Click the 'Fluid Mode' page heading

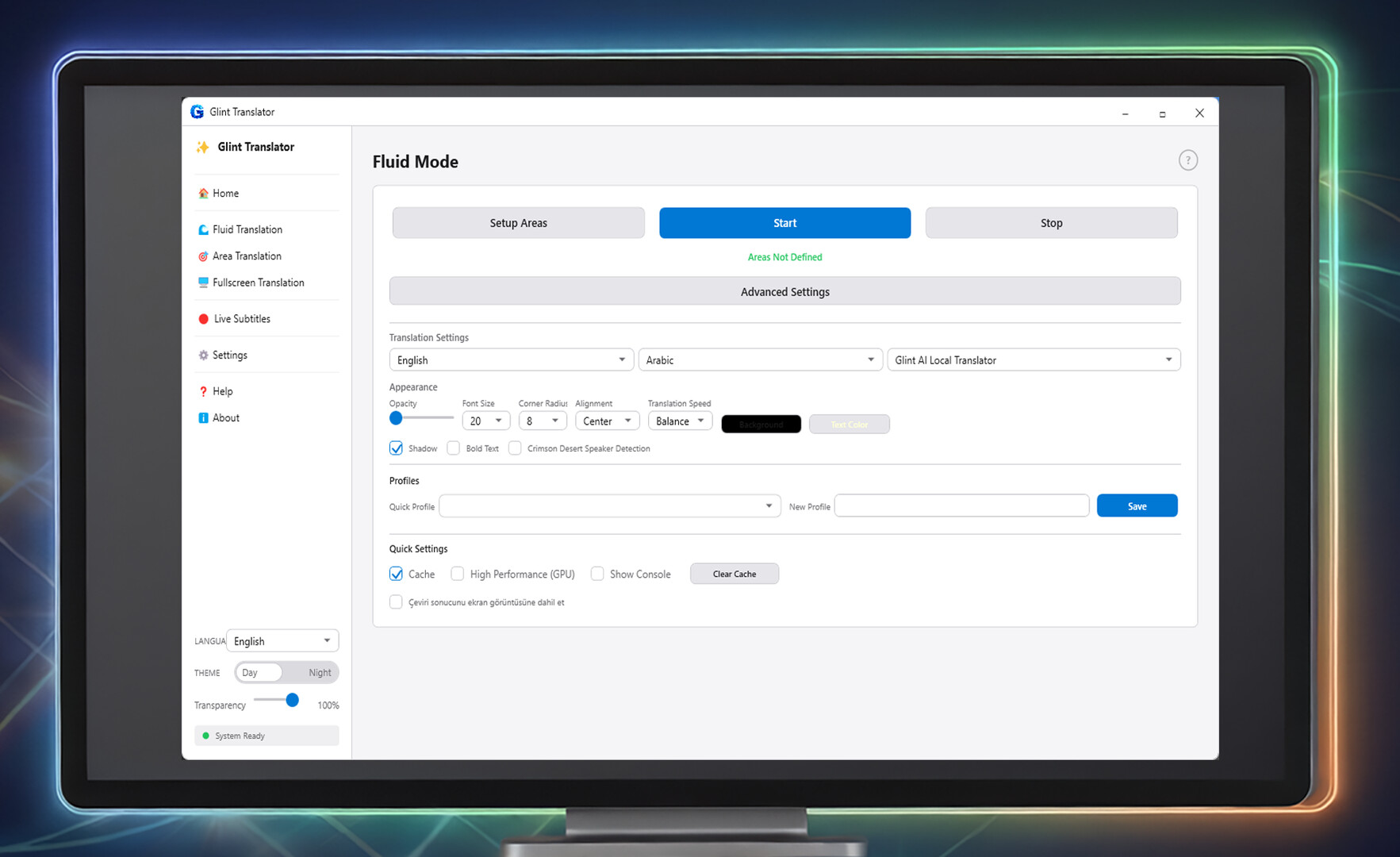click(x=416, y=162)
